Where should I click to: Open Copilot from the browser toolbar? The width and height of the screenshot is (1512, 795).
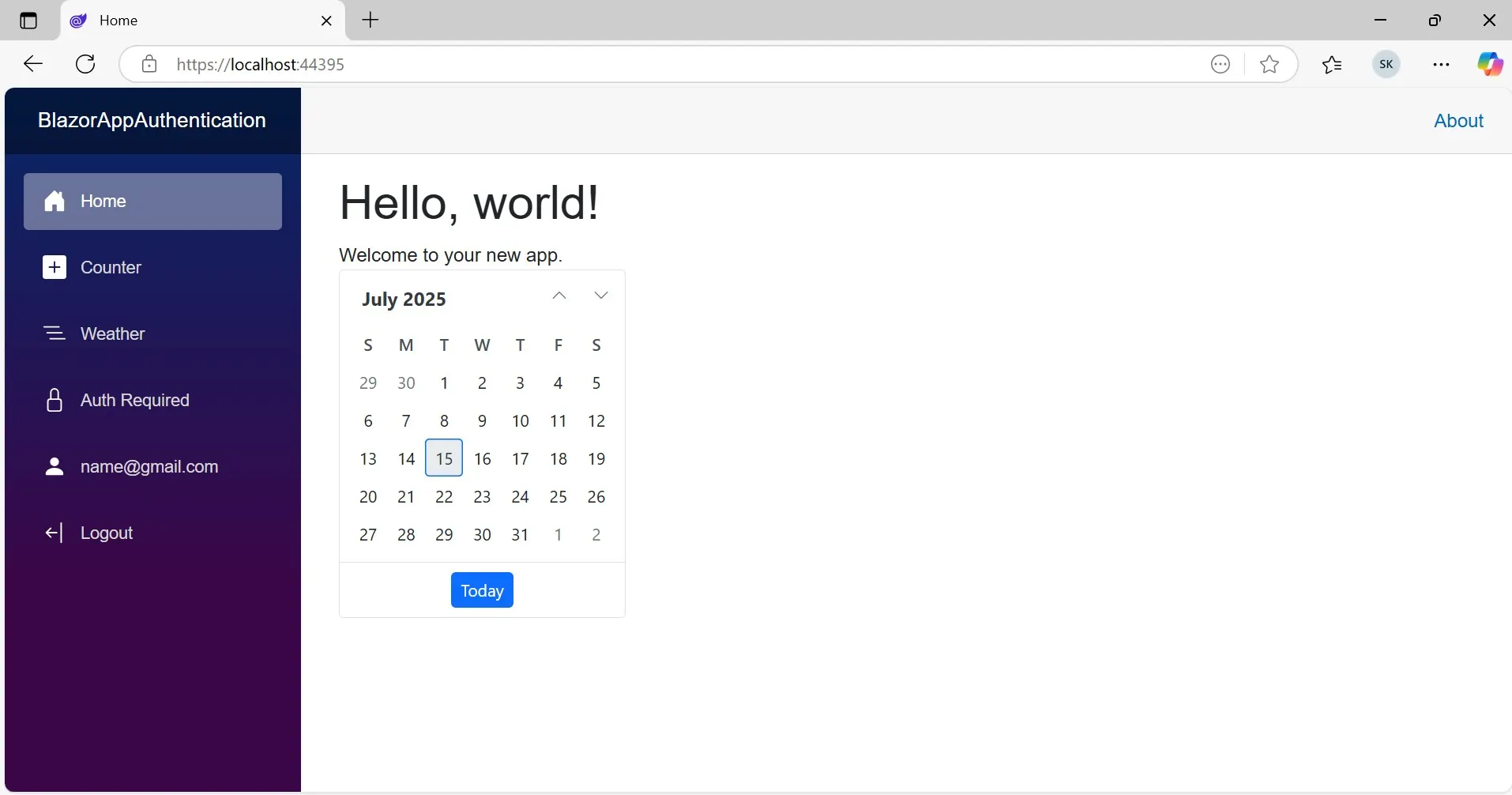(x=1490, y=64)
